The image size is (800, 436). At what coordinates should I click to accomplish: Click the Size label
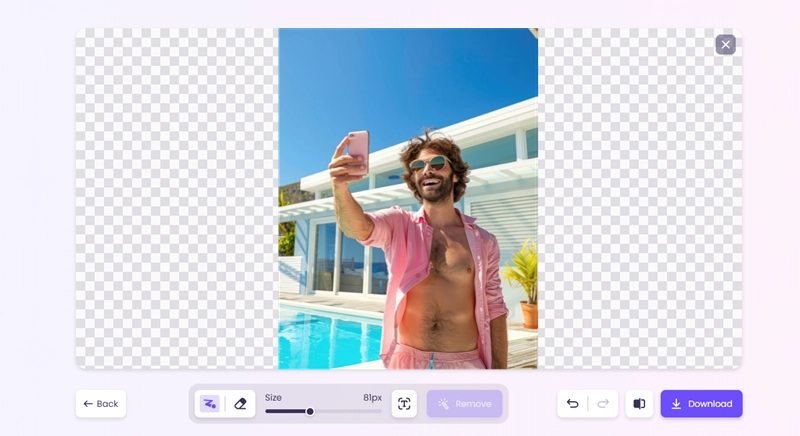[273, 397]
